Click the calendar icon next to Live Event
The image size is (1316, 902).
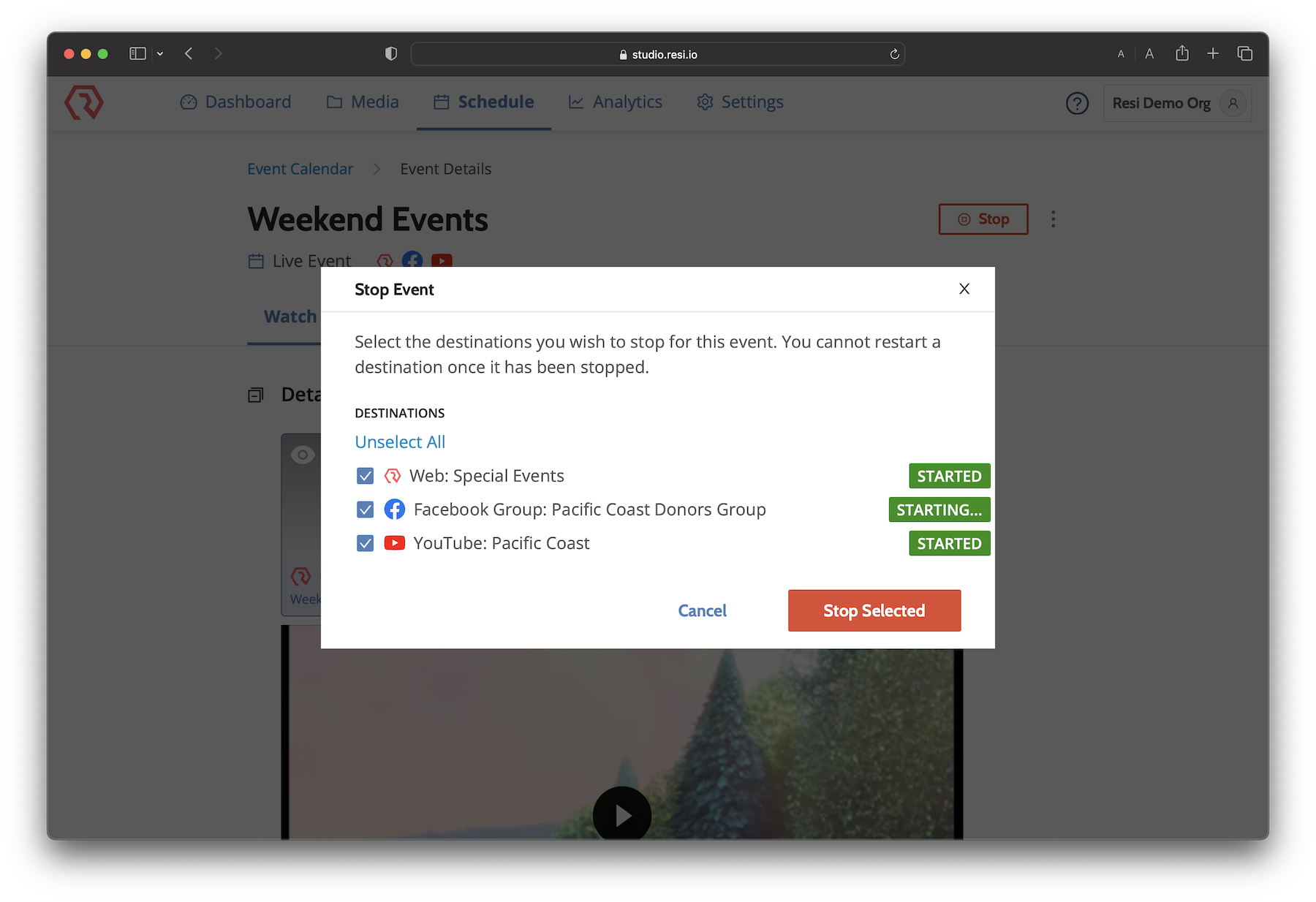click(255, 260)
